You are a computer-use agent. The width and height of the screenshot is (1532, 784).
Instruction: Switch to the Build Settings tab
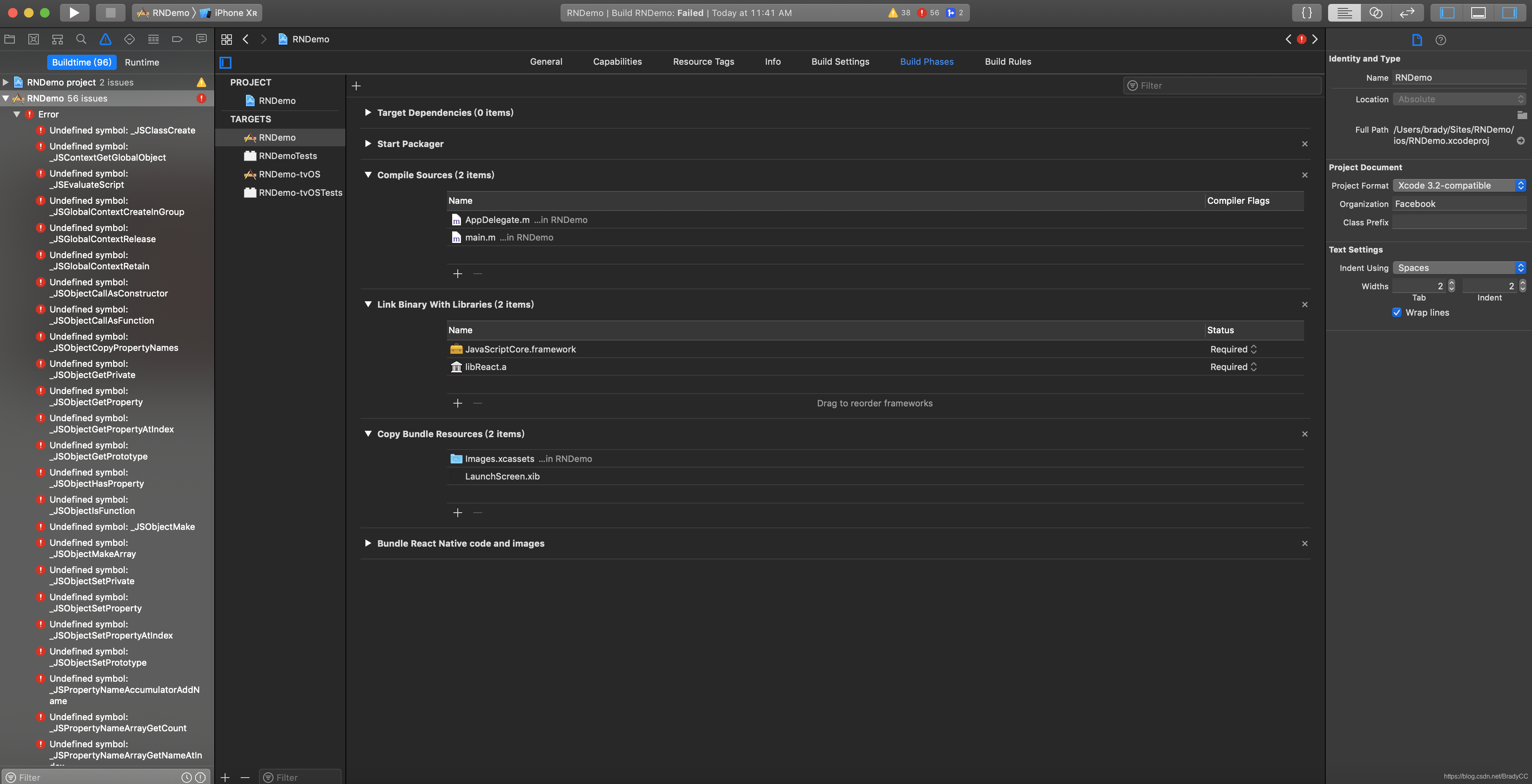pos(840,62)
